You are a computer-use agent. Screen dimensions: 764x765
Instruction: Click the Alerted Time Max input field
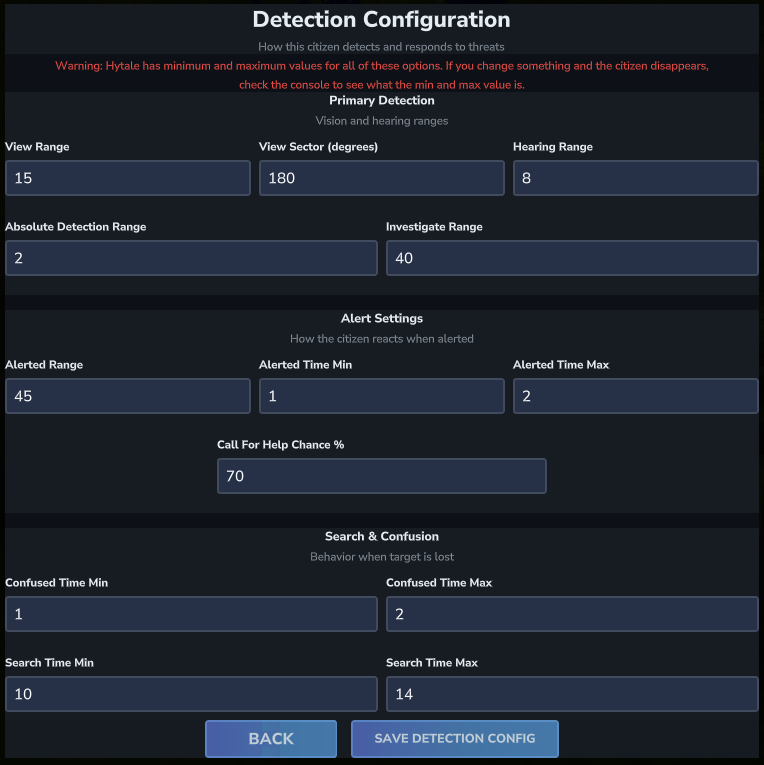click(x=635, y=396)
